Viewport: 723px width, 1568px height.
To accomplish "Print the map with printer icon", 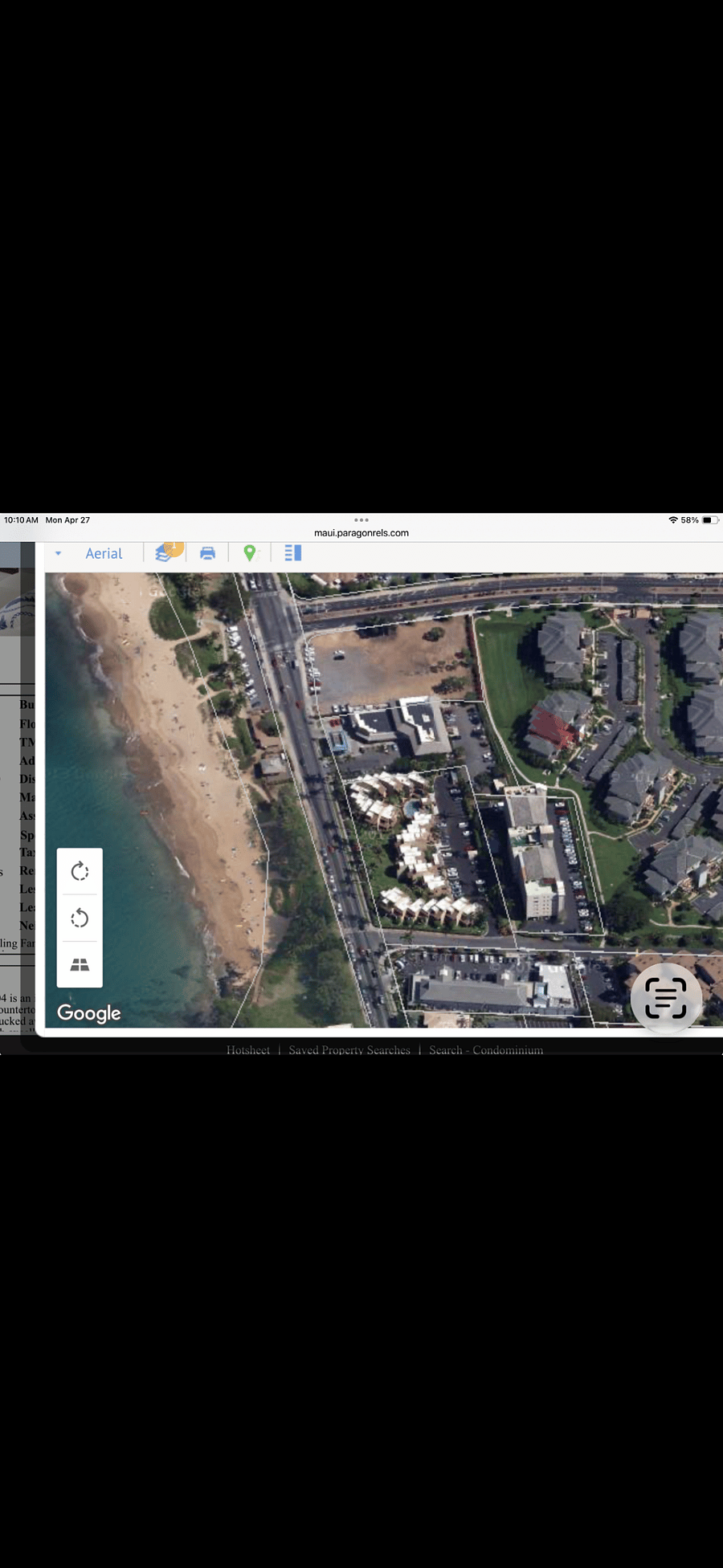I will click(207, 553).
